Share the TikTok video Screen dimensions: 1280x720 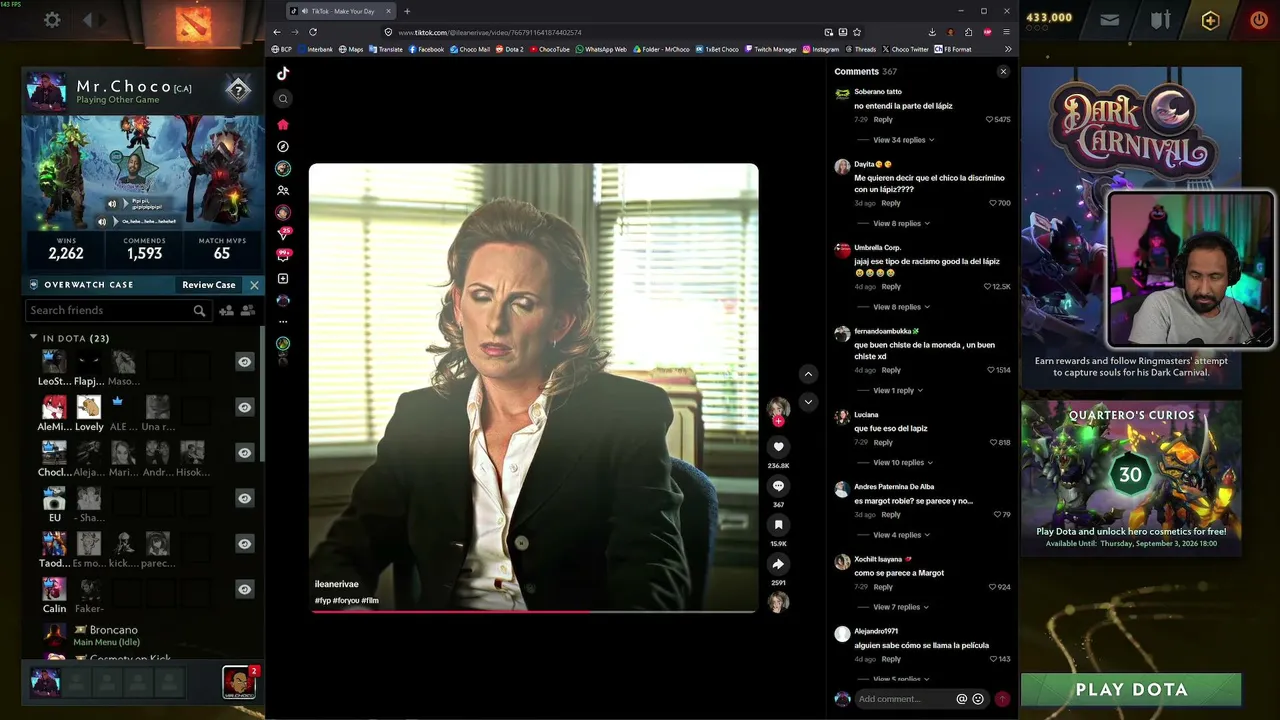[x=778, y=564]
